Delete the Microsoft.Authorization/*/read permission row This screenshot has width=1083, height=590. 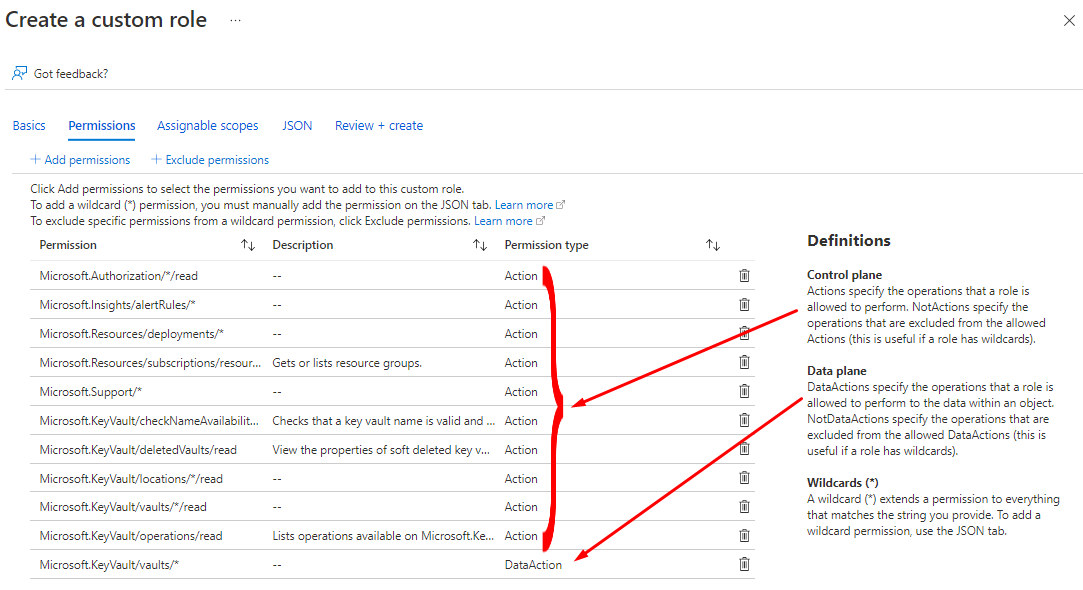pyautogui.click(x=744, y=276)
